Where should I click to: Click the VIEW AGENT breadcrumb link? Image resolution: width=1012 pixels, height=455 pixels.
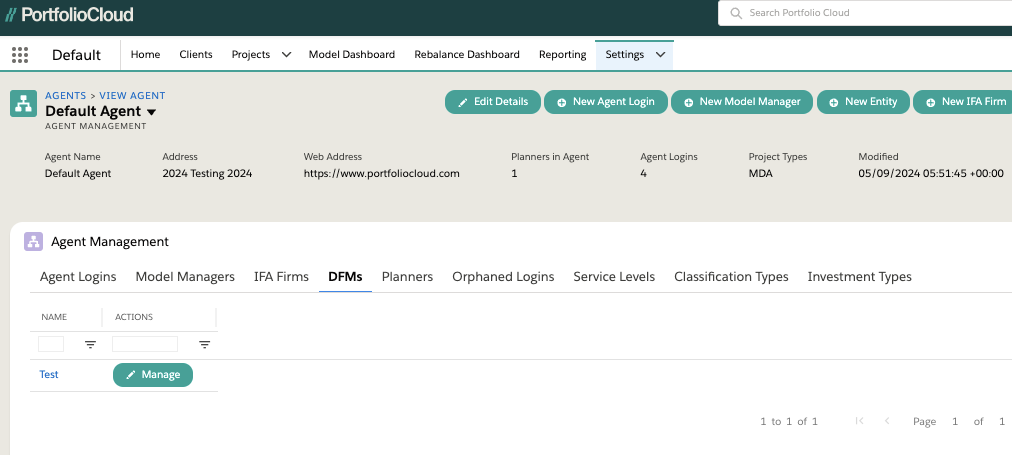coord(132,96)
